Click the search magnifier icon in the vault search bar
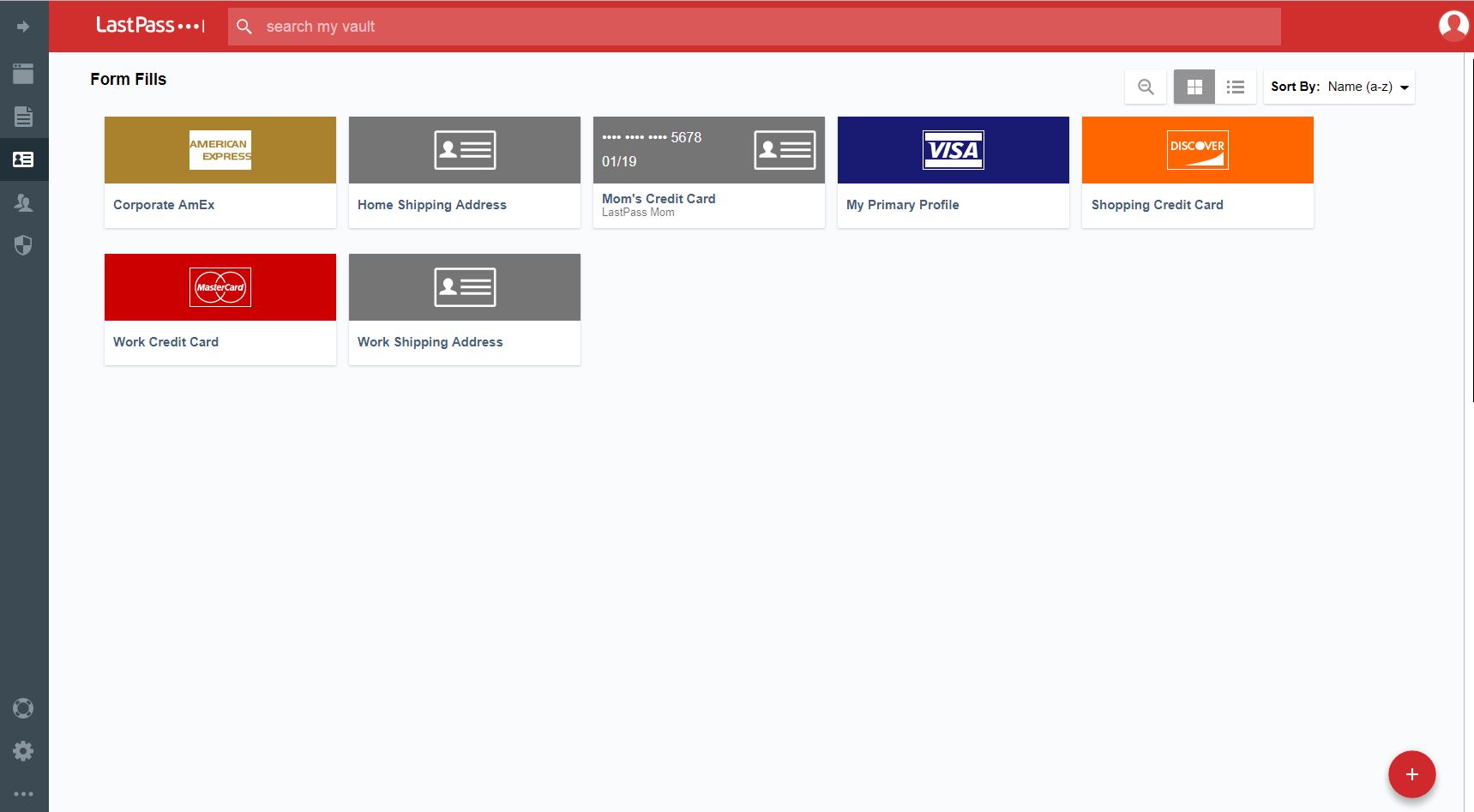This screenshot has height=812, width=1474. coord(244,27)
